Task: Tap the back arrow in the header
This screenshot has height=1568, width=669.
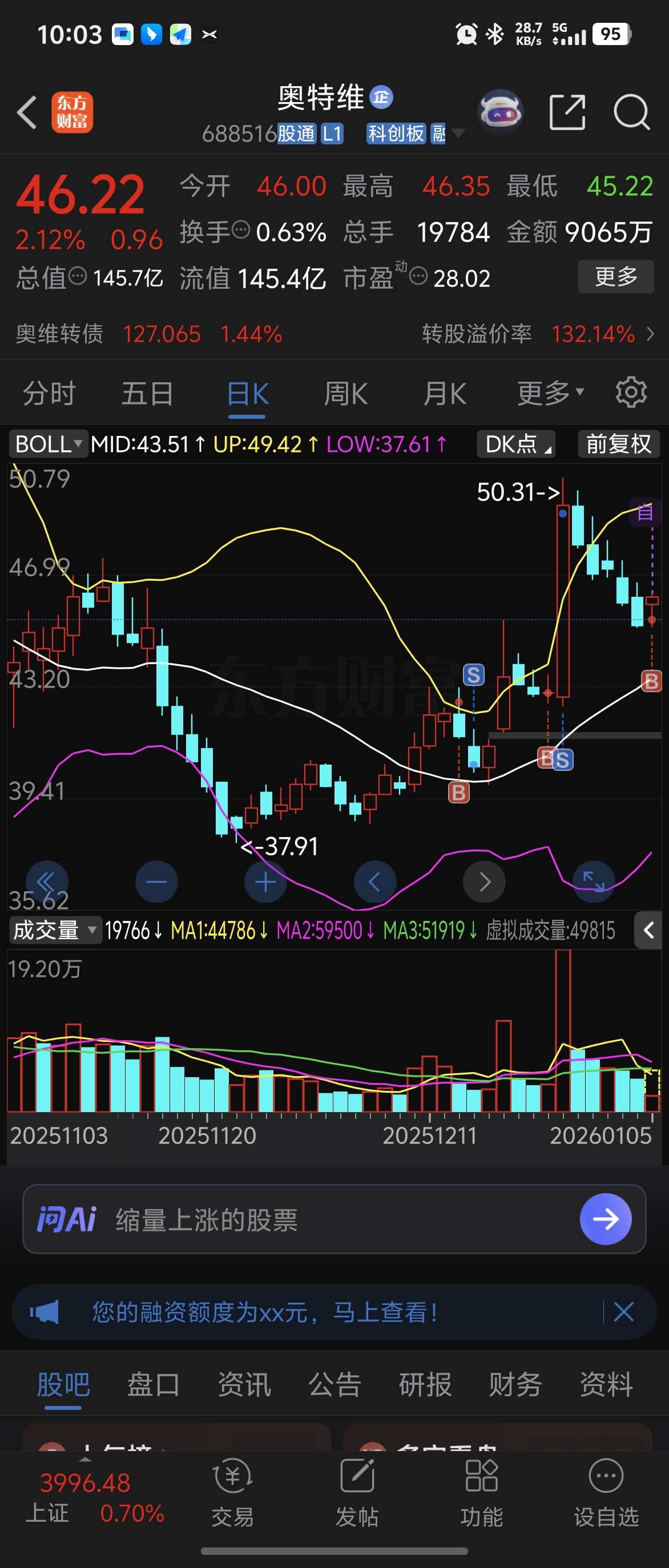Action: click(27, 112)
